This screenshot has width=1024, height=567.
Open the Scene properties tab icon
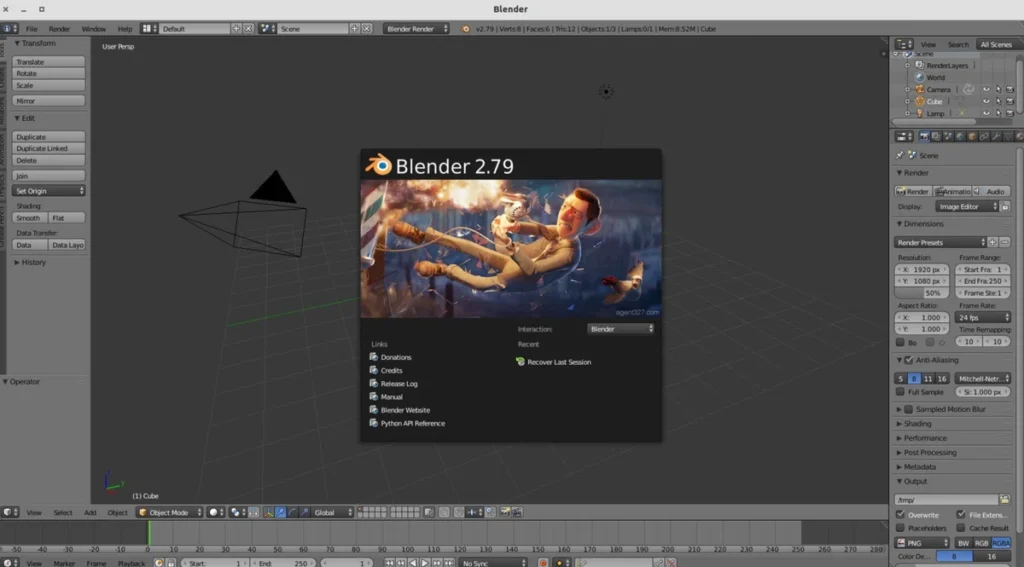point(948,137)
